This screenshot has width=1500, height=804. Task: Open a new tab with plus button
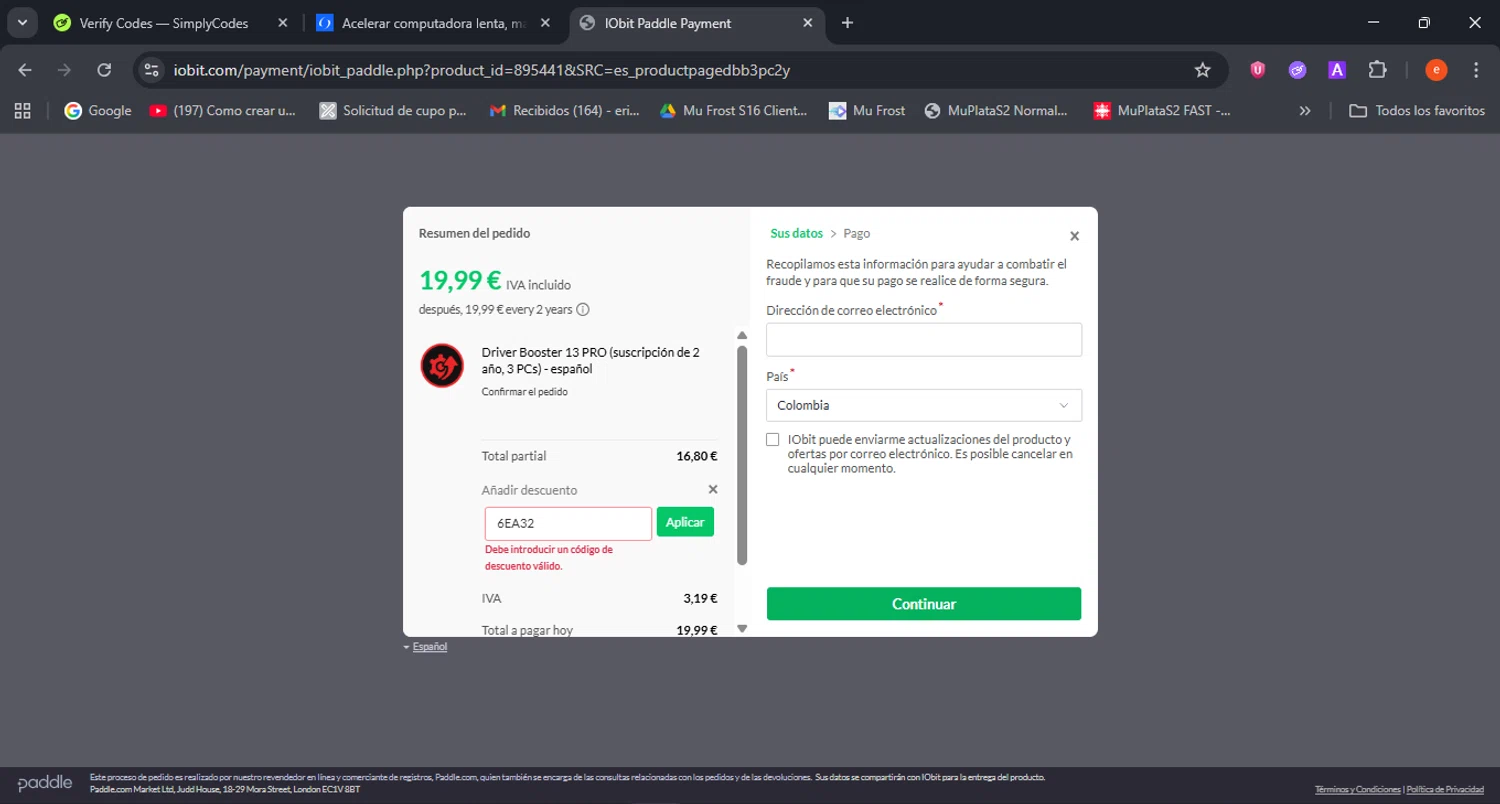pyautogui.click(x=847, y=23)
